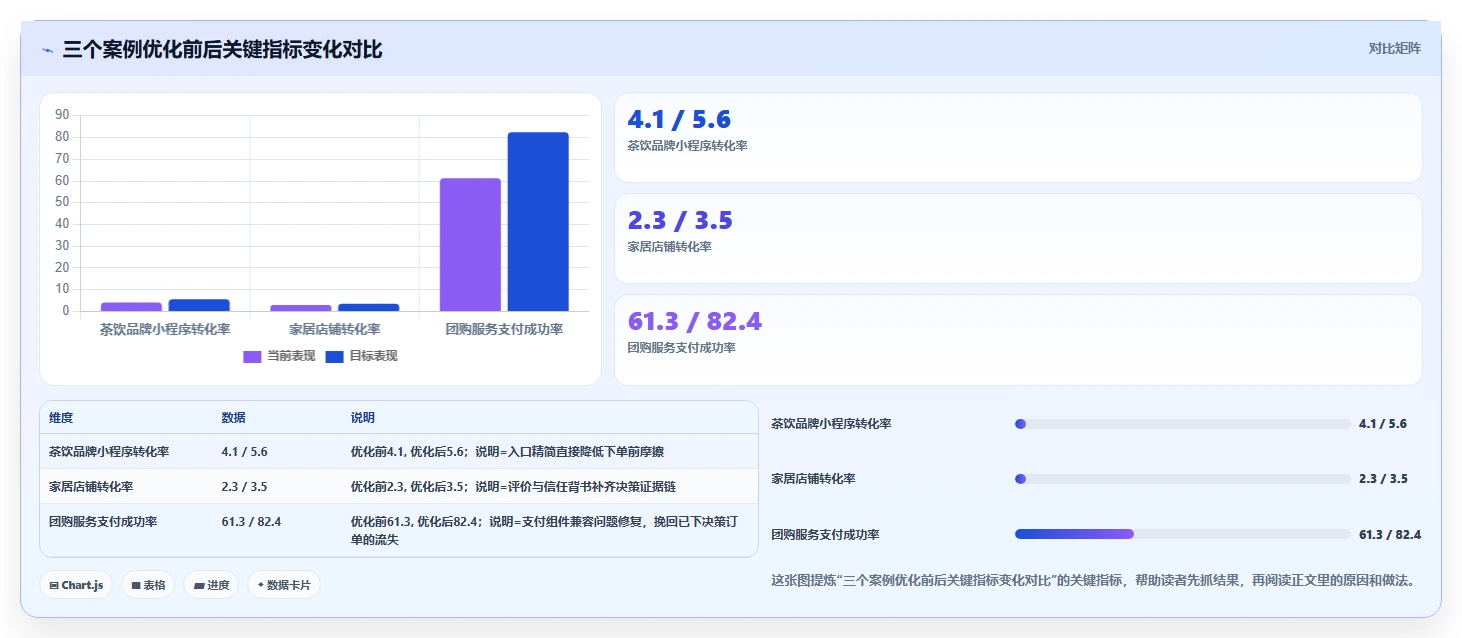Click the table cell reading 61.3 / 82.4
The image size is (1462, 638).
click(x=251, y=522)
